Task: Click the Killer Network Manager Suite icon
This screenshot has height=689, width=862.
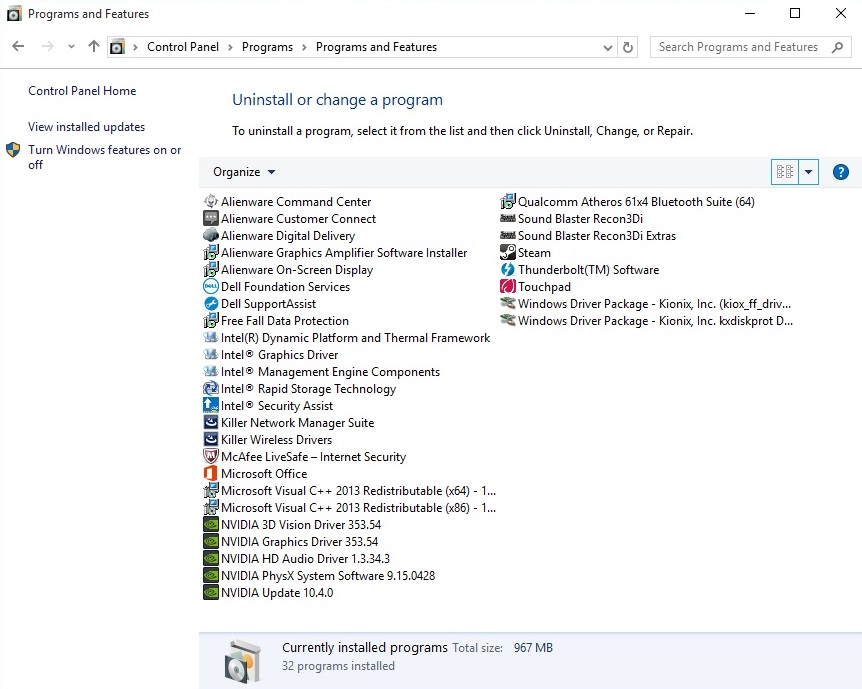Action: [211, 423]
